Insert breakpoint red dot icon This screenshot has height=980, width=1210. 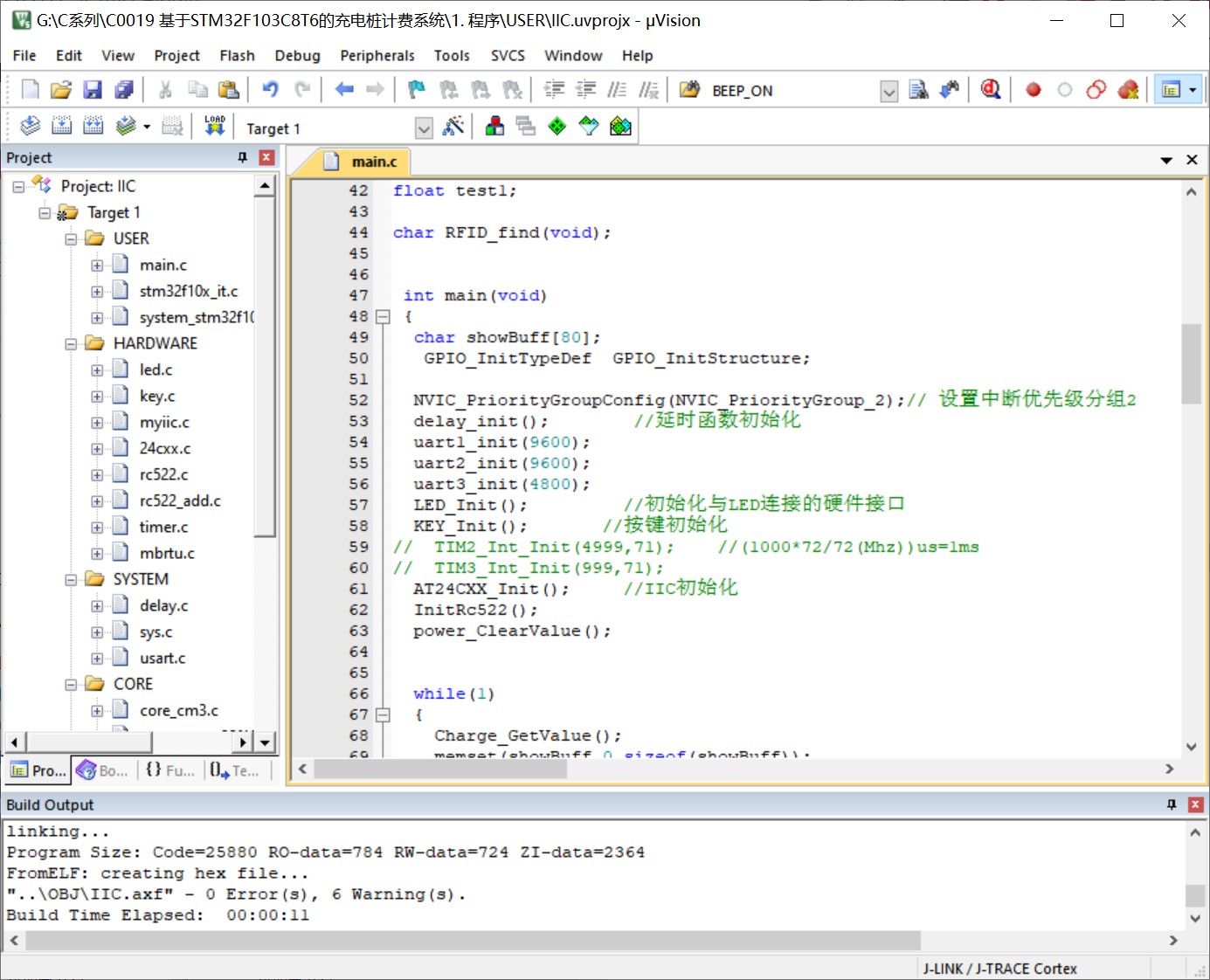point(1034,89)
